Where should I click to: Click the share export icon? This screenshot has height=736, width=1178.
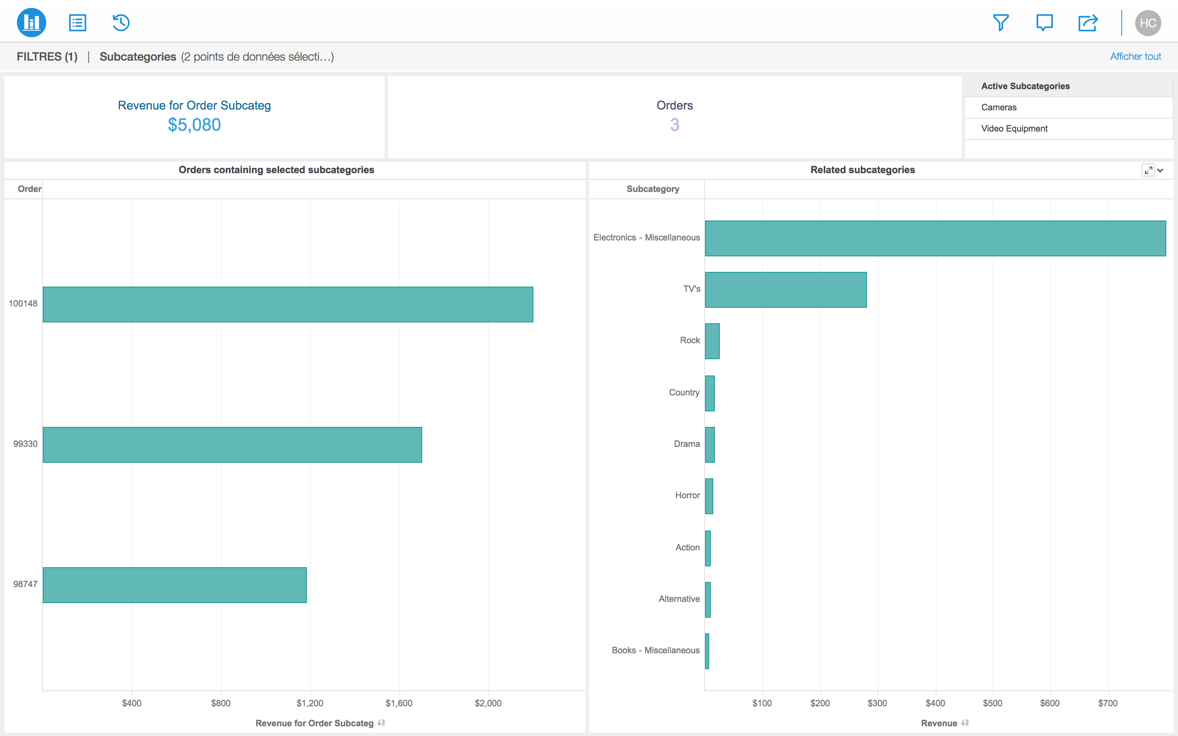pyautogui.click(x=1088, y=23)
